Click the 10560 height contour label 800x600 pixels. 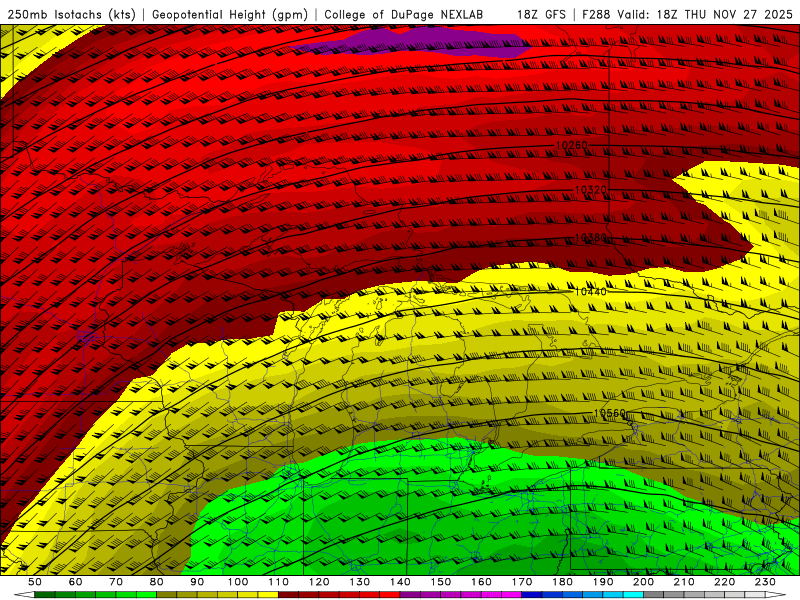point(610,413)
